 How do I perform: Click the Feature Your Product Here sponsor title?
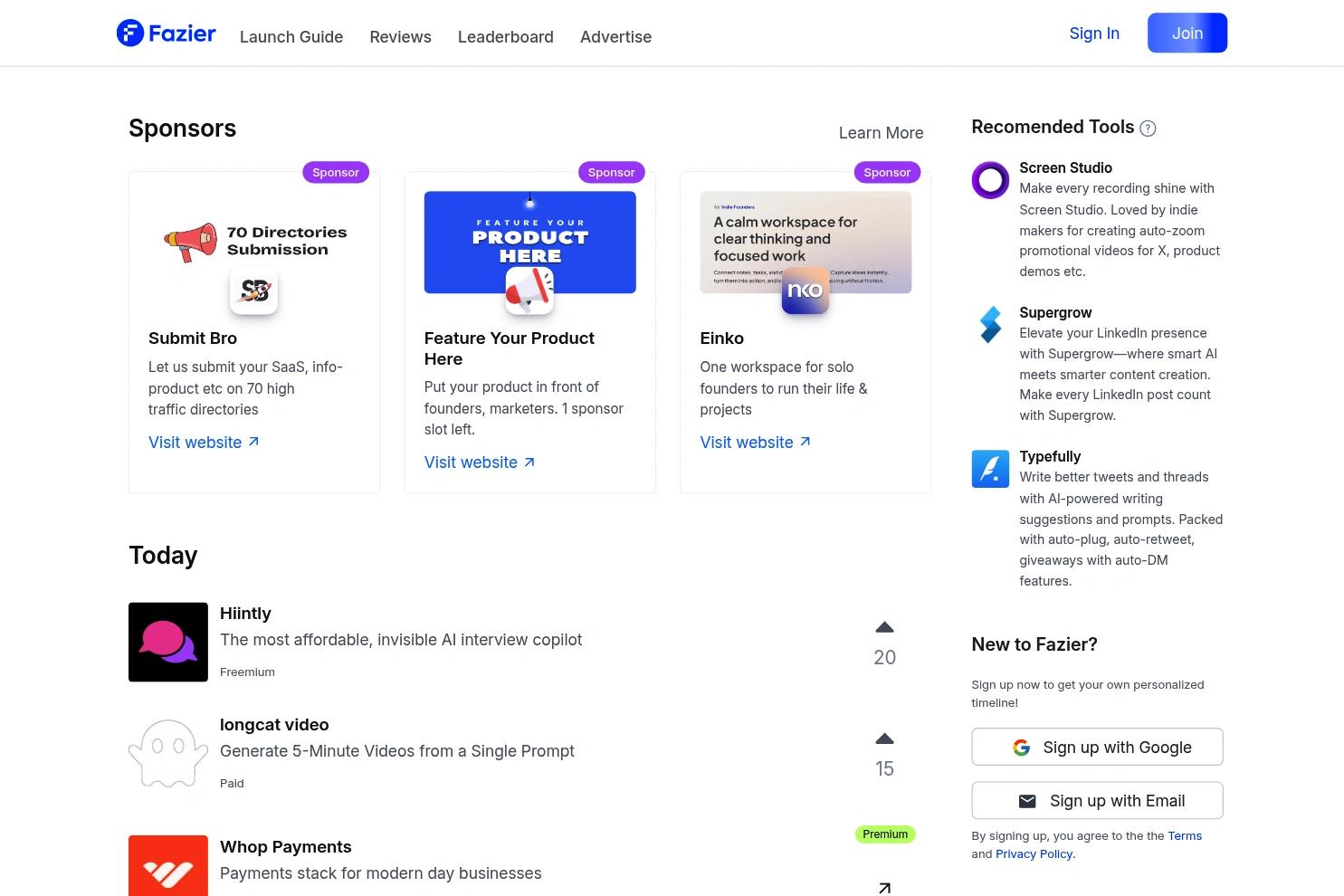click(x=509, y=348)
